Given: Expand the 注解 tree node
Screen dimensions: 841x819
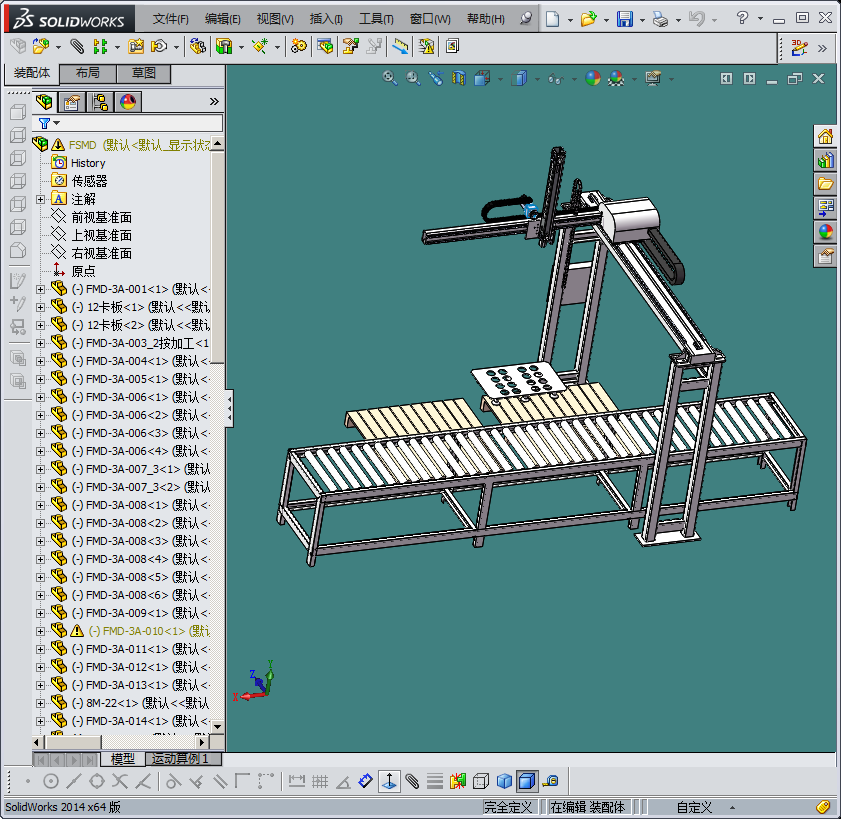Looking at the screenshot, I should (x=41, y=199).
